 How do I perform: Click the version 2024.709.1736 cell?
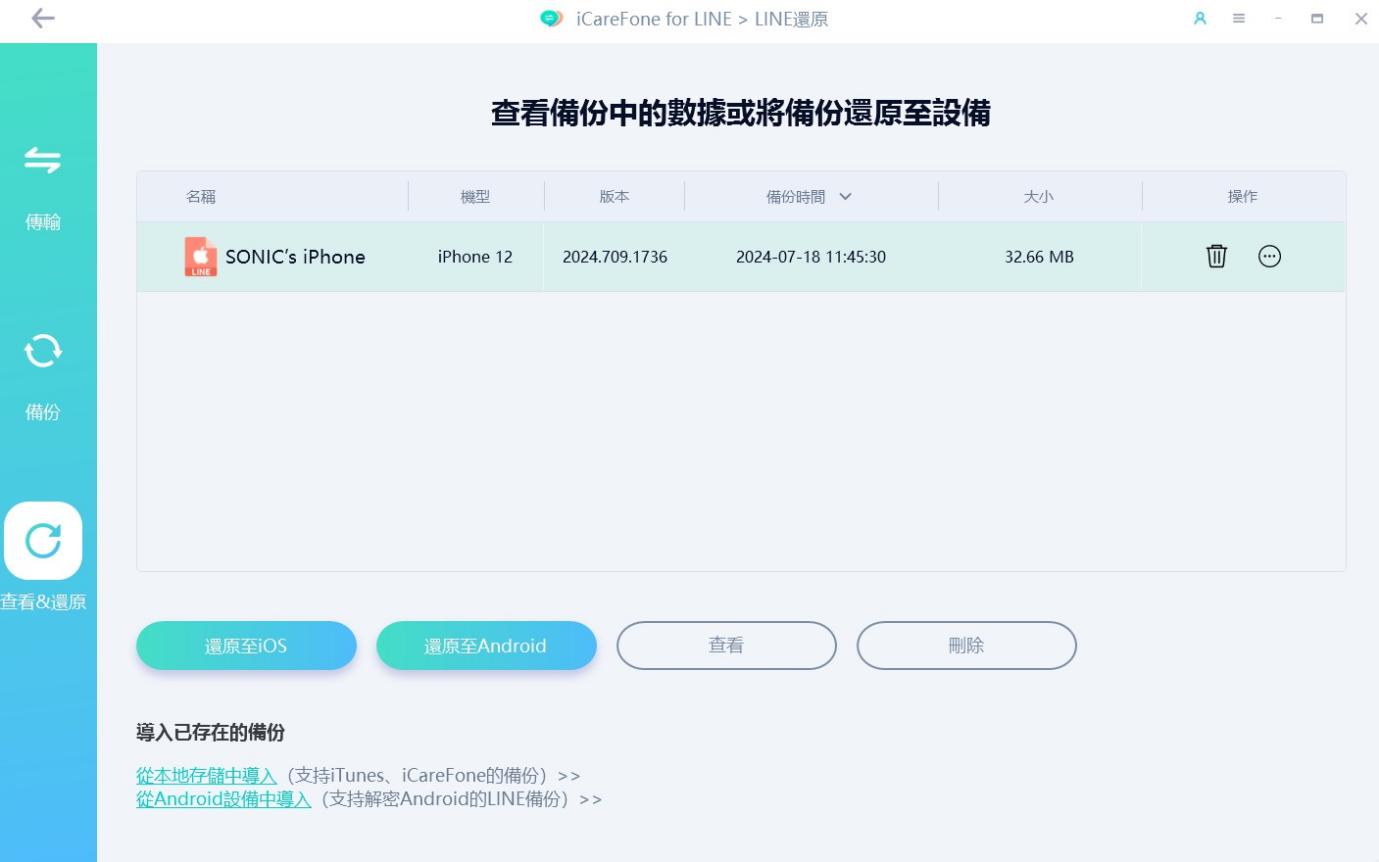point(615,257)
